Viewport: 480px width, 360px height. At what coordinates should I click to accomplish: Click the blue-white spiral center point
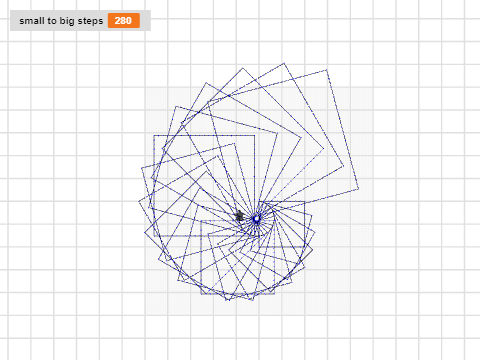[256, 219]
